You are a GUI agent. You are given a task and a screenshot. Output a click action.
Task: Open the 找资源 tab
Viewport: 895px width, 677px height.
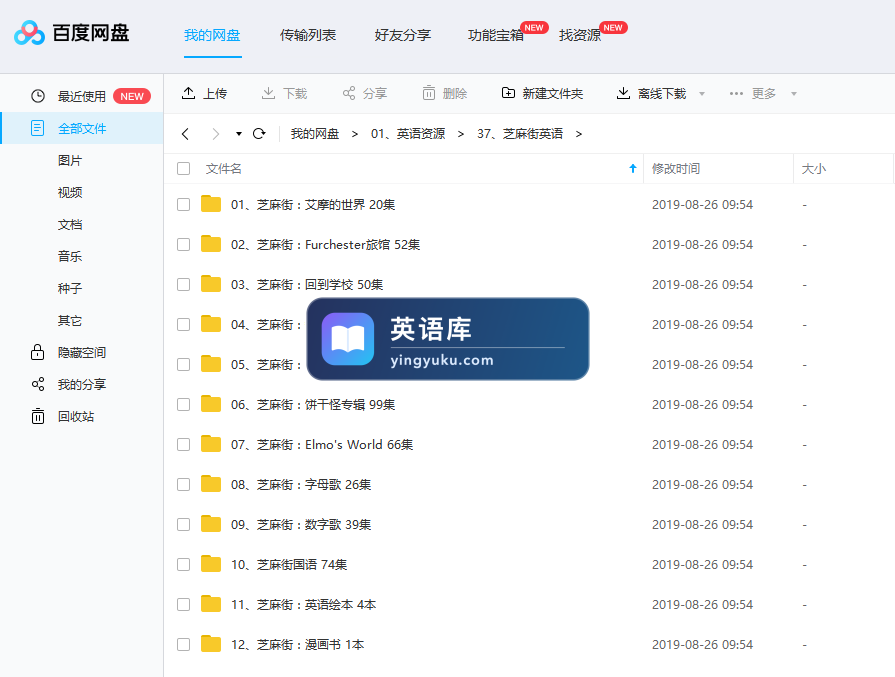[x=580, y=35]
